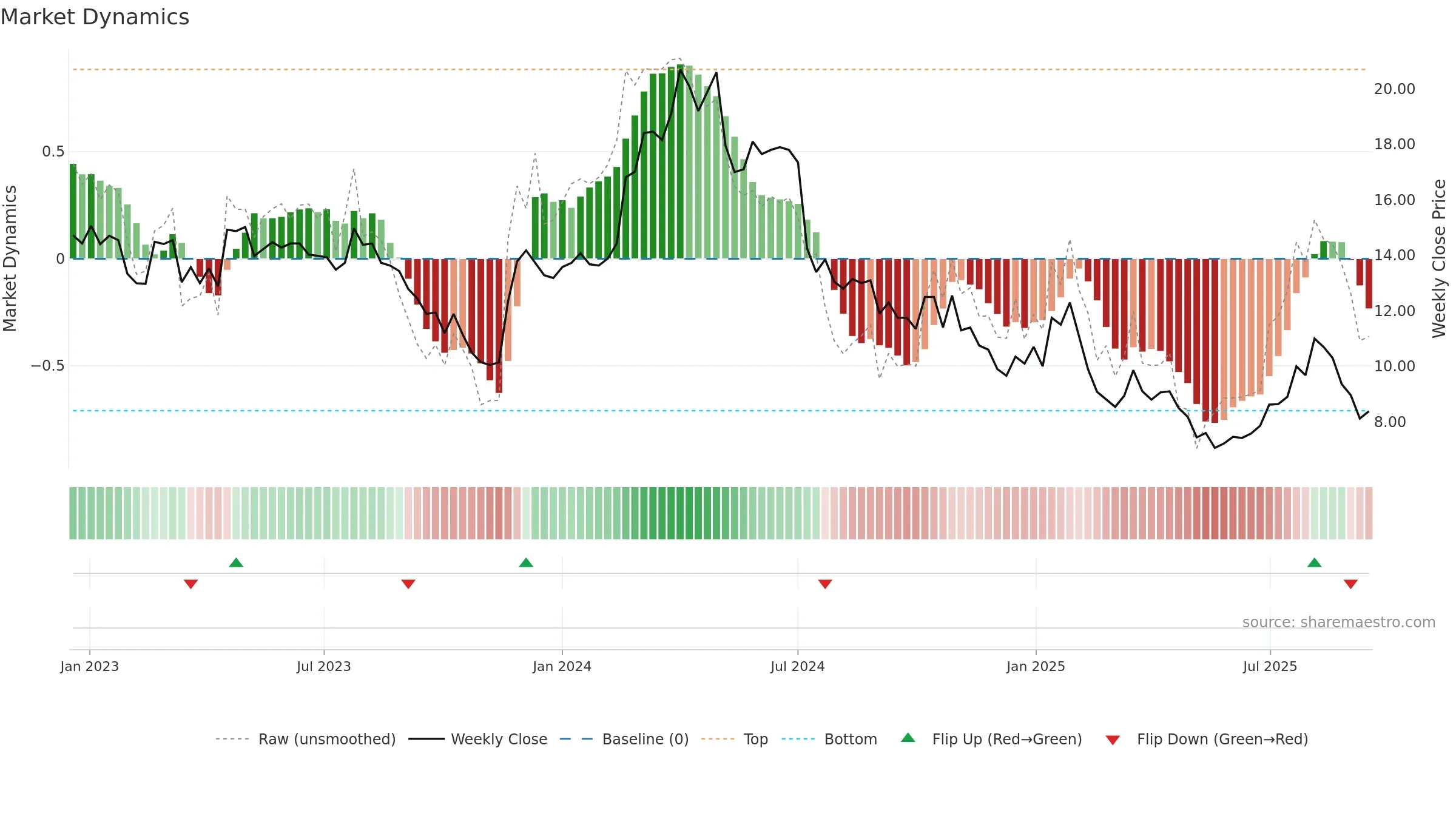The image size is (1456, 819).
Task: Click the Jul 2024 axis label
Action: pyautogui.click(x=798, y=666)
